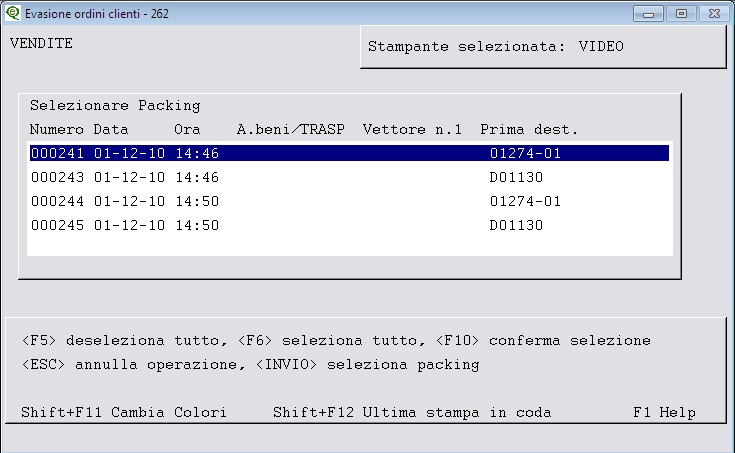Click the Vettore n.1 column header
This screenshot has height=453, width=735.
coord(412,129)
